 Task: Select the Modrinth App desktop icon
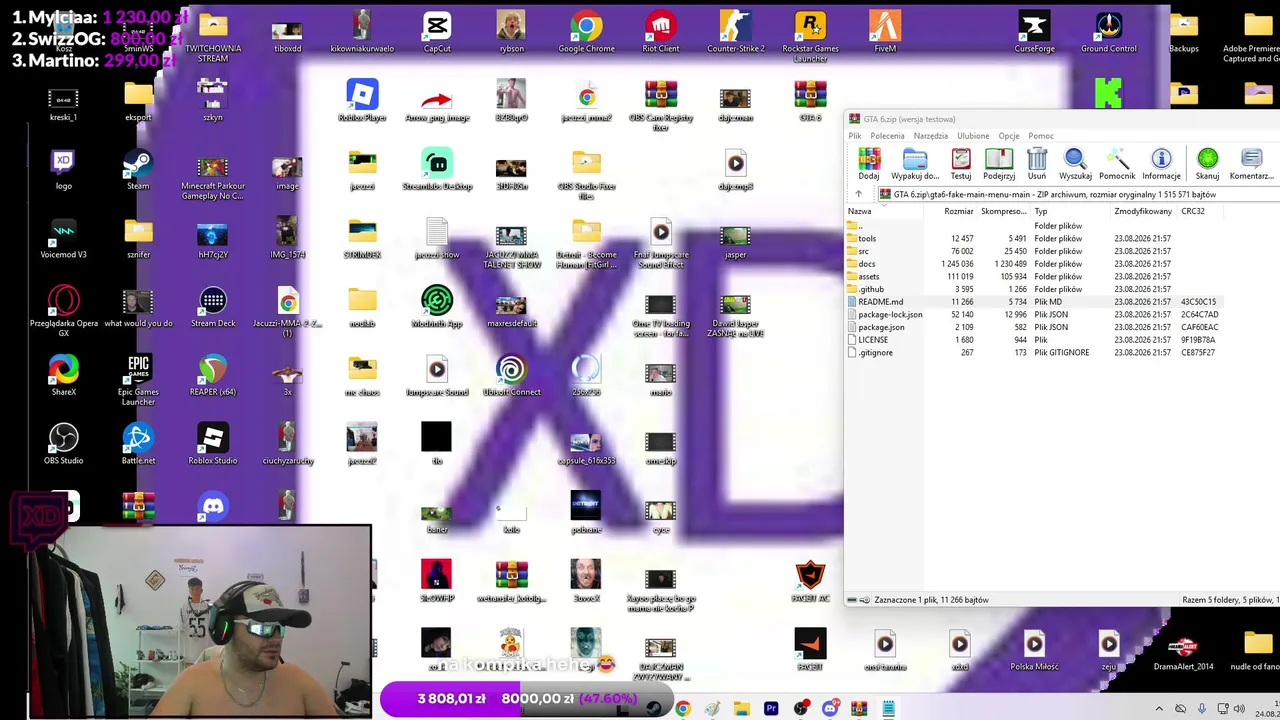pyautogui.click(x=437, y=307)
